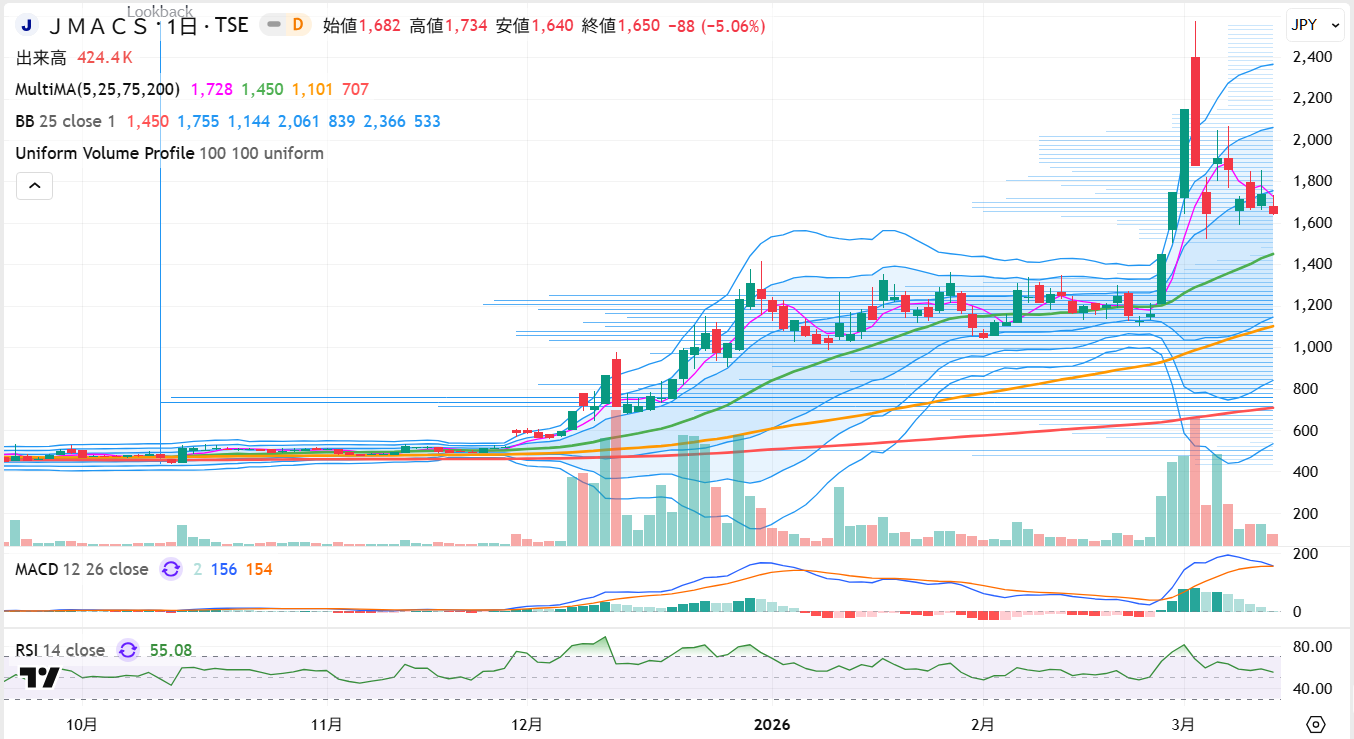
Task: Click the orange D delayed-data badge
Action: pyautogui.click(x=297, y=26)
